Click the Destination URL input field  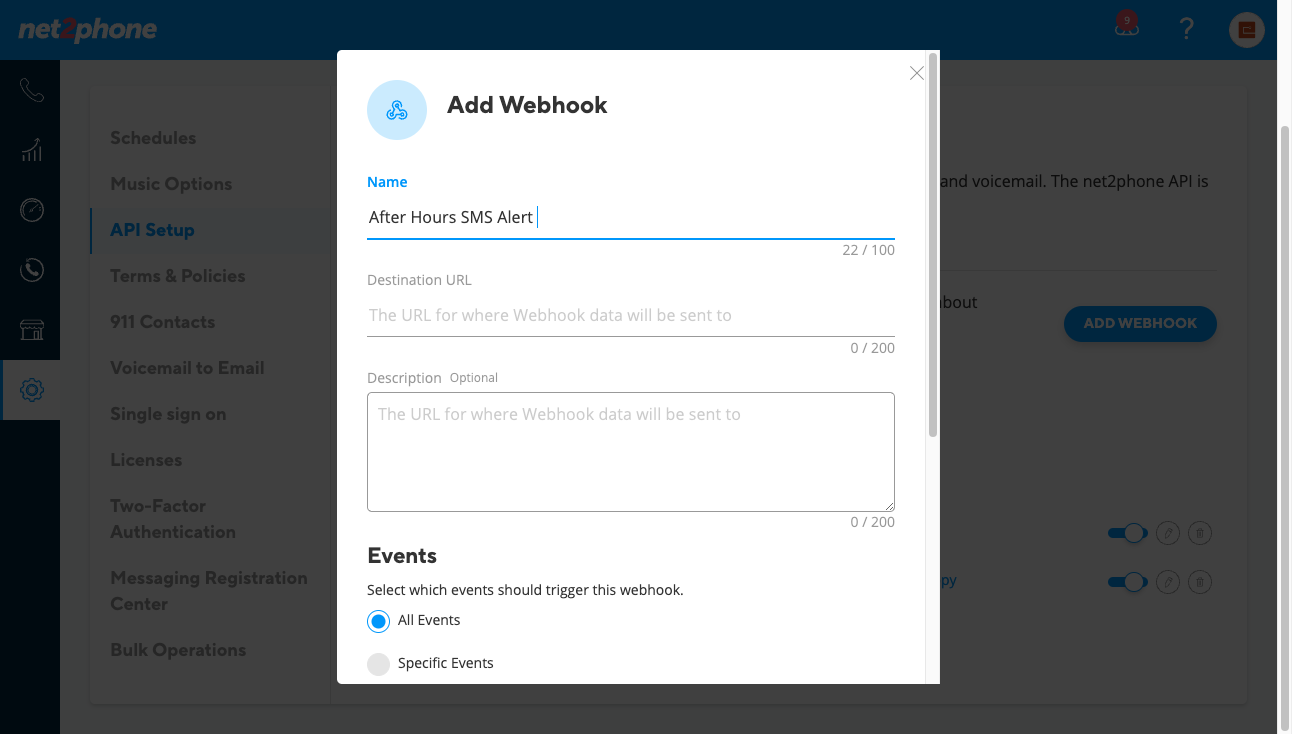tap(631, 316)
